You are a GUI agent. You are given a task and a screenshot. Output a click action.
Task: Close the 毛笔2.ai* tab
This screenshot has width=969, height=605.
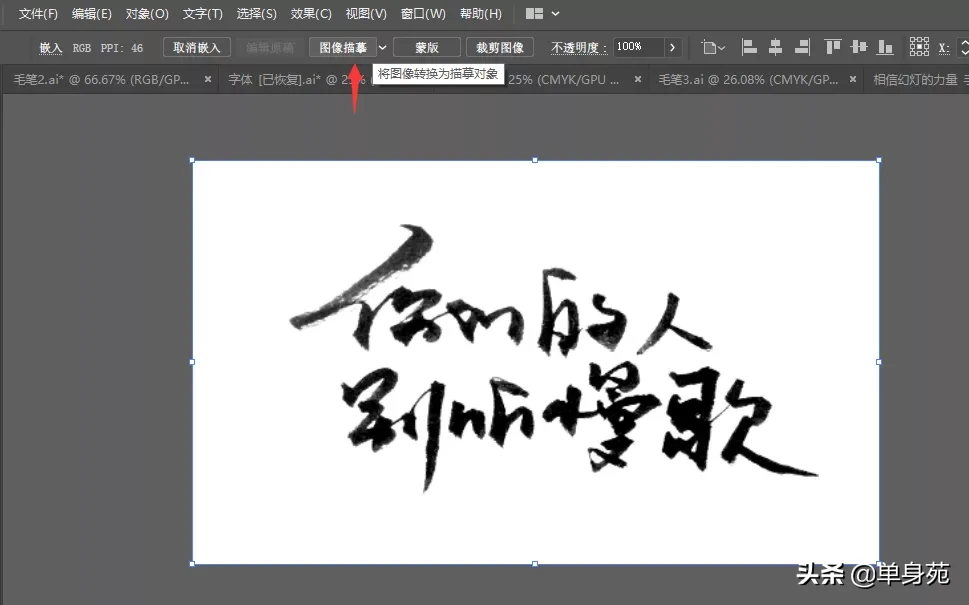pyautogui.click(x=208, y=79)
